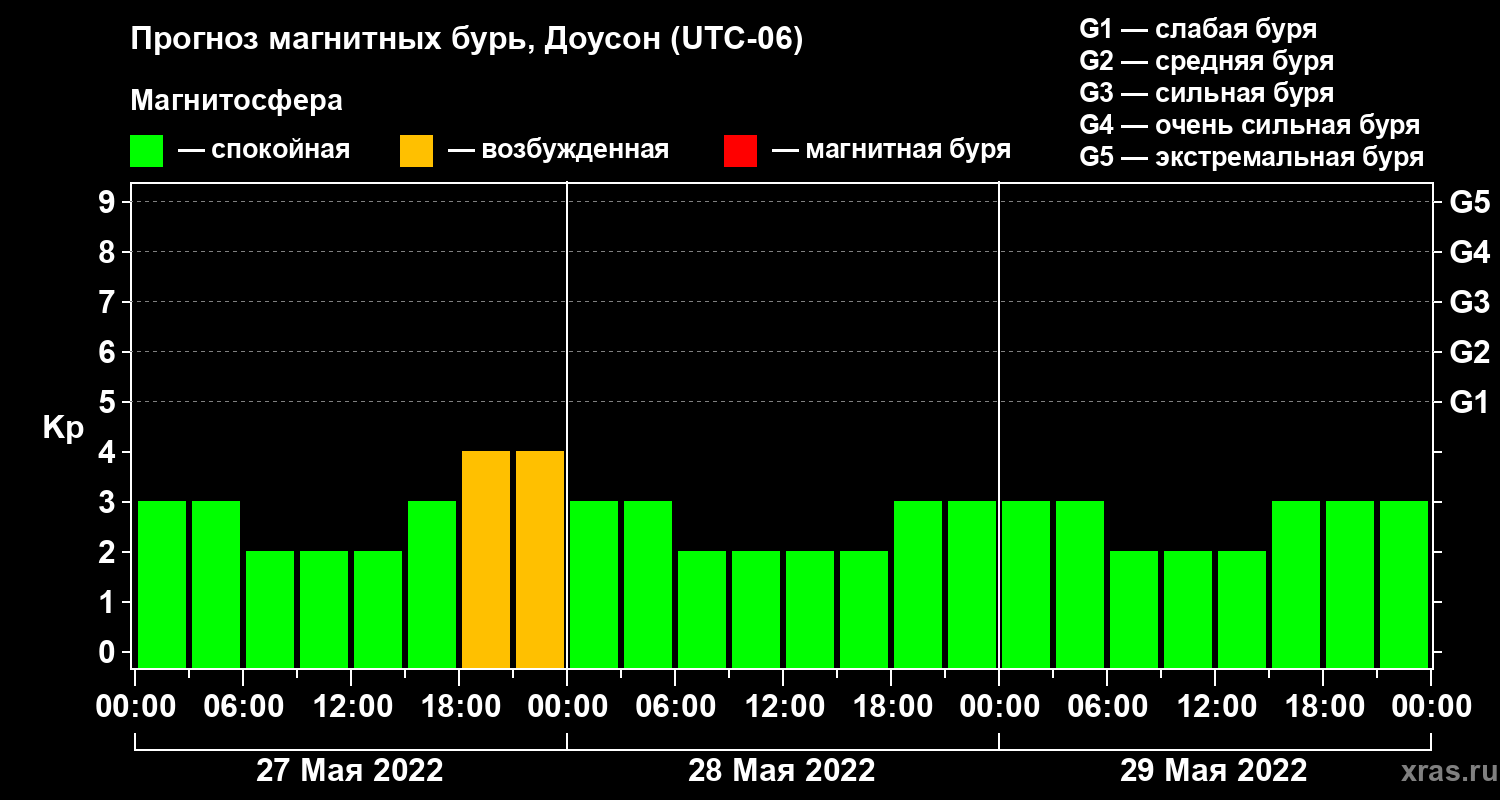Click the '27 Мая 2022' date label

tap(350, 770)
